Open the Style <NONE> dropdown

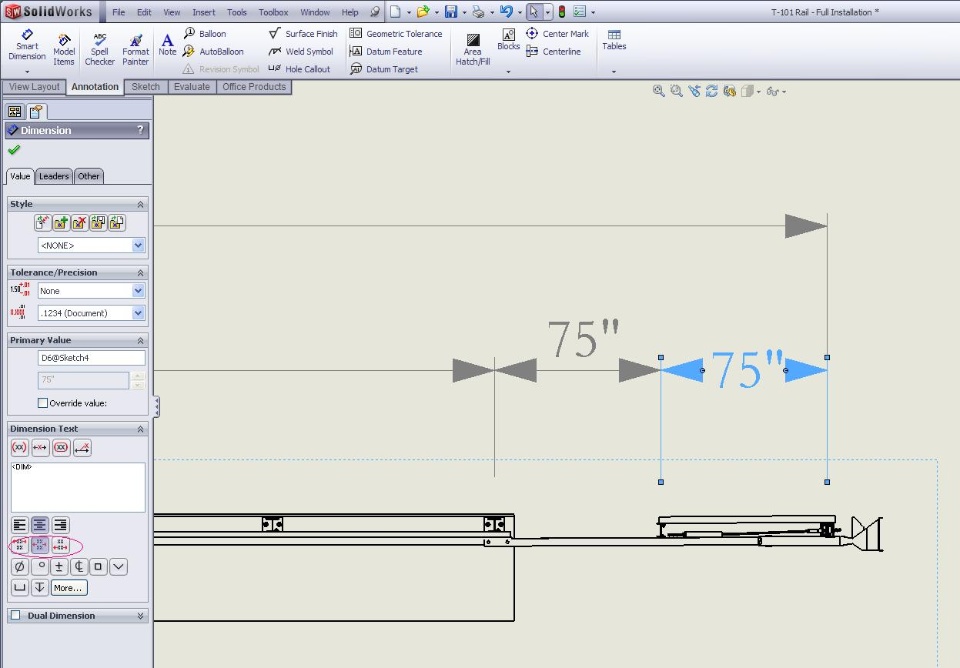coord(138,246)
